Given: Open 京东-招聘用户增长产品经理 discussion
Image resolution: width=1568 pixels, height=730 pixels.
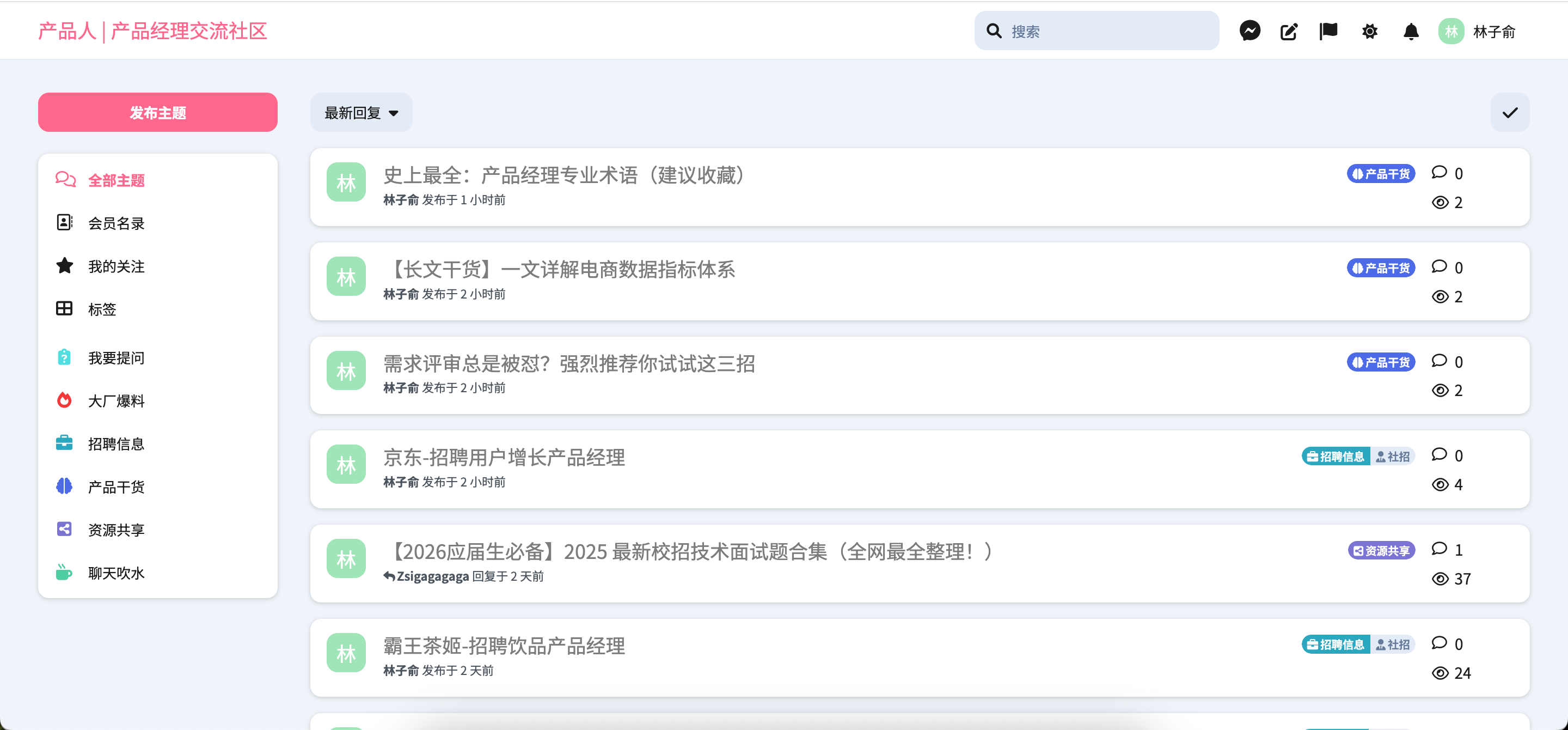Looking at the screenshot, I should click(x=504, y=458).
